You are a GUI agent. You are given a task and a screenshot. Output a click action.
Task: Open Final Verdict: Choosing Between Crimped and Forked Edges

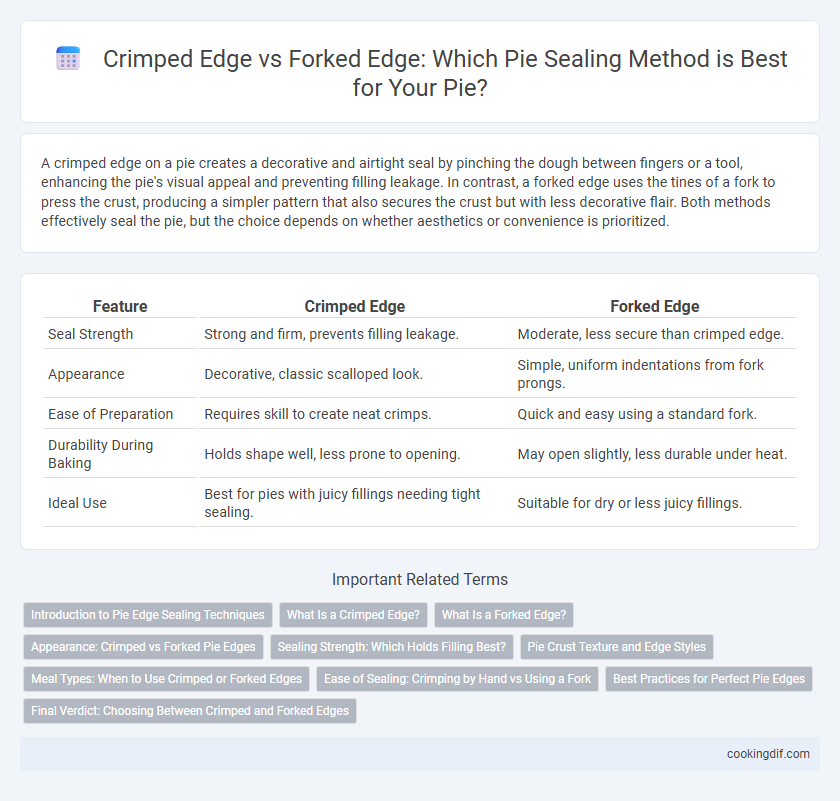[x=190, y=711]
